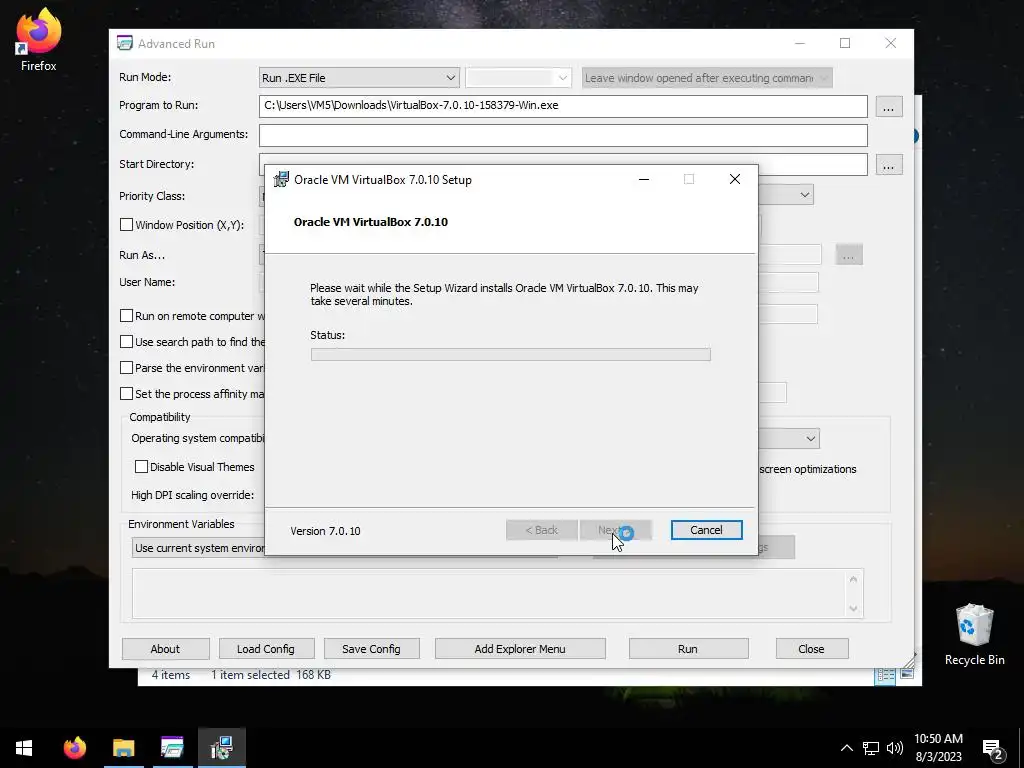The image size is (1024, 768).
Task: Click "4 items" in Explorer status bar
Action: click(171, 675)
